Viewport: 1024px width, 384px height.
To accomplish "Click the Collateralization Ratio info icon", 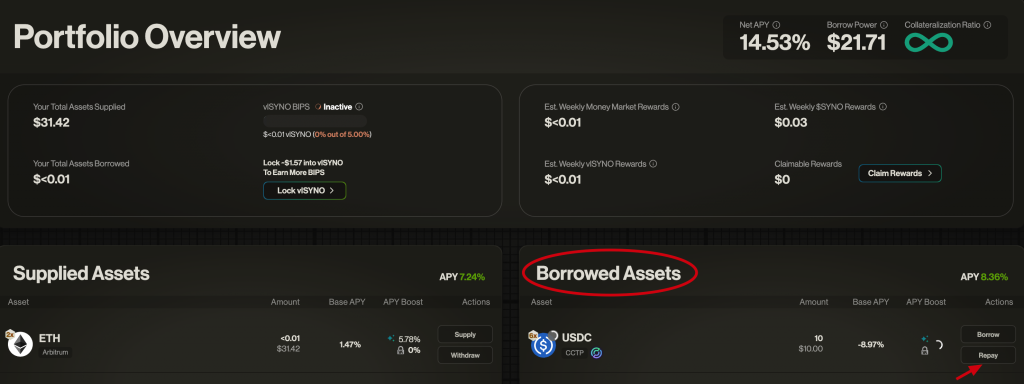I will [x=987, y=25].
